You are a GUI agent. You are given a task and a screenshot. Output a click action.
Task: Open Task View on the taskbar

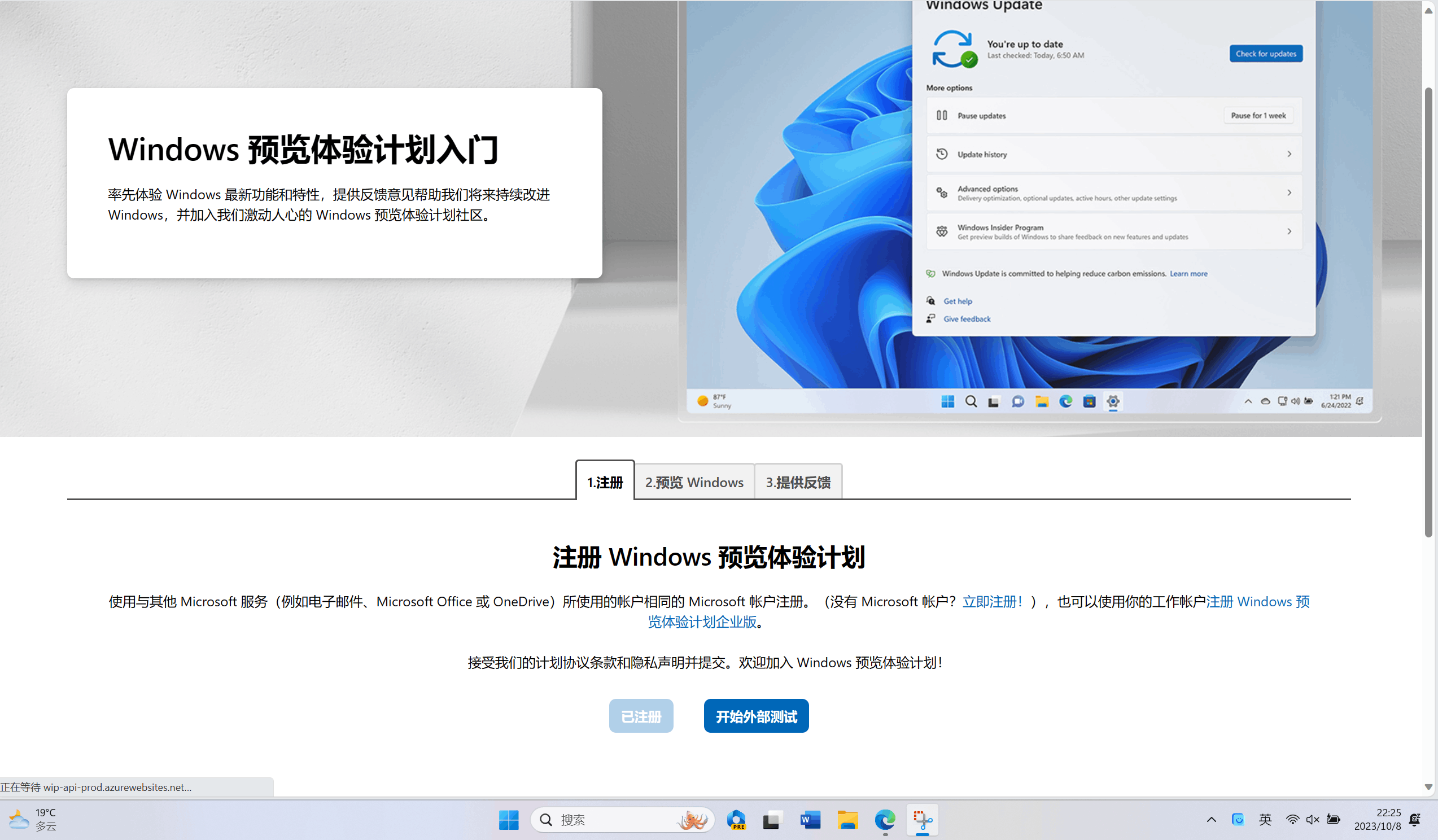tap(772, 820)
